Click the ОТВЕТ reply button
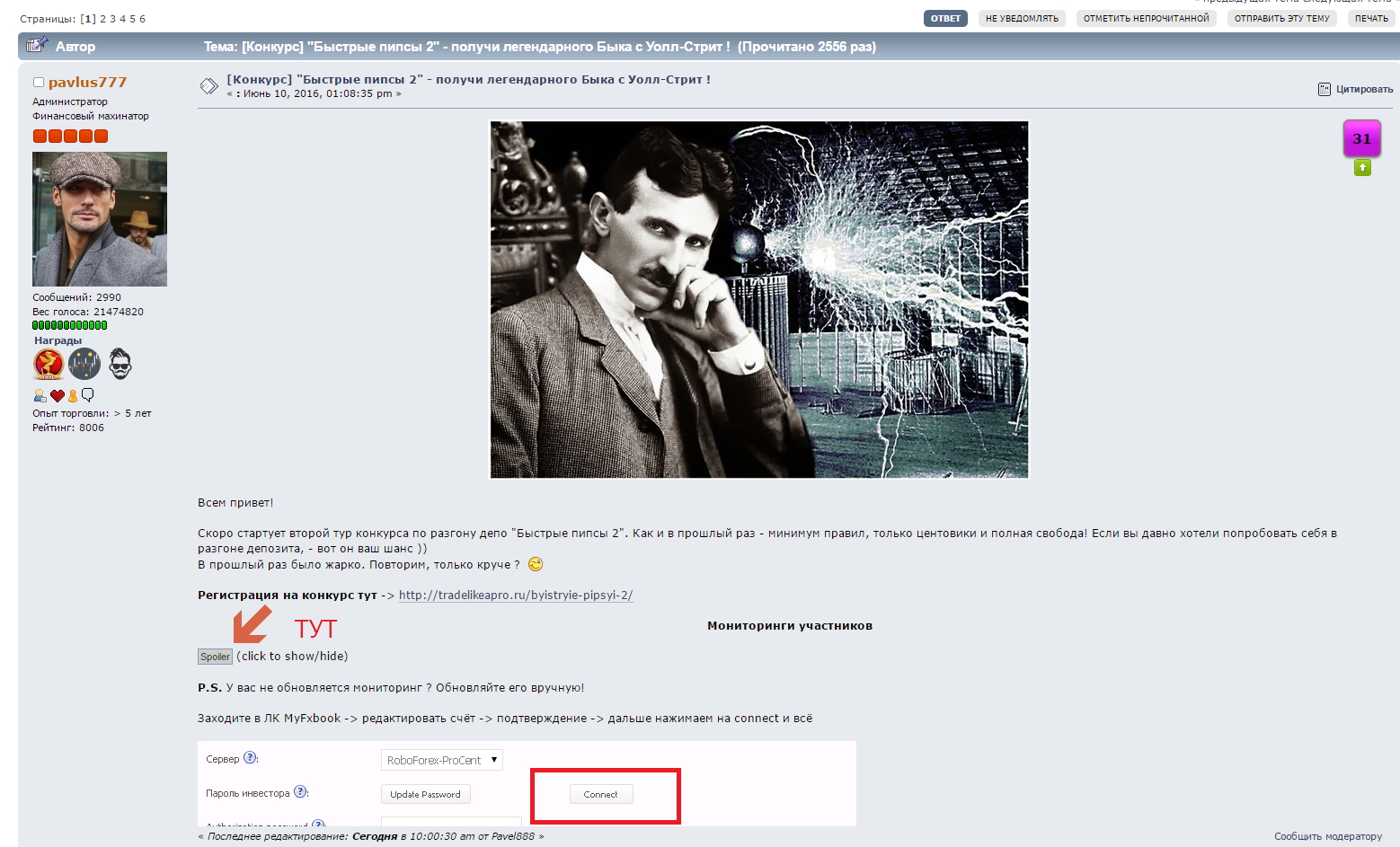This screenshot has width=1400, height=847. point(945,18)
